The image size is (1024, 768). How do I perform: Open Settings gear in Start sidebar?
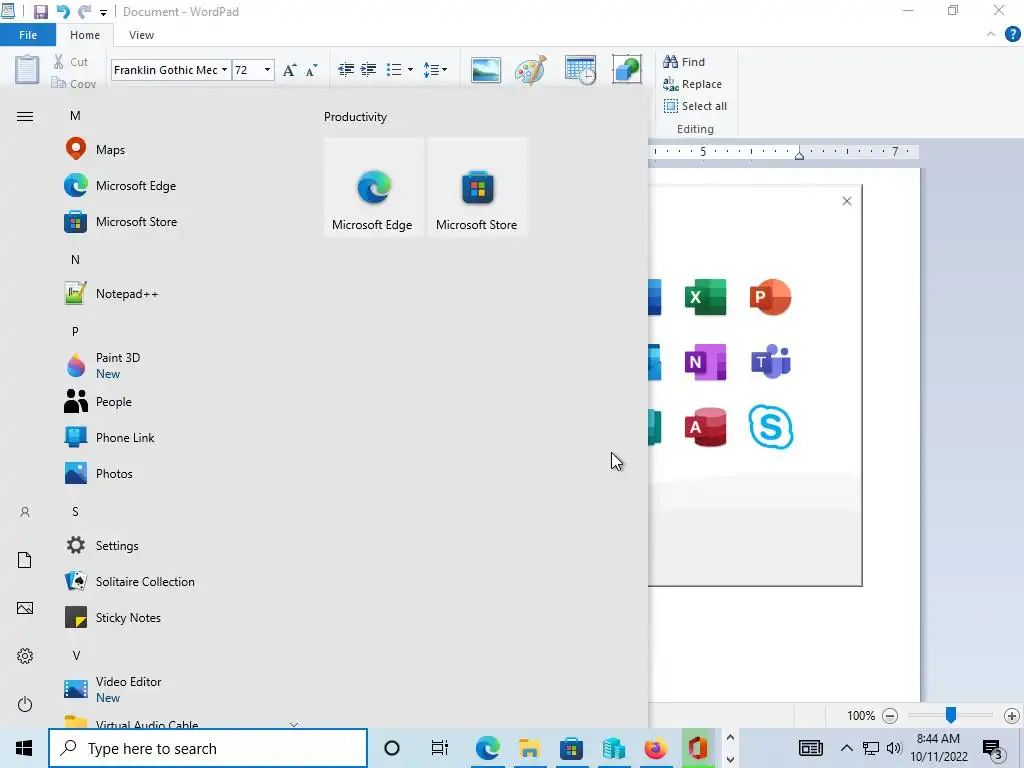click(x=25, y=656)
